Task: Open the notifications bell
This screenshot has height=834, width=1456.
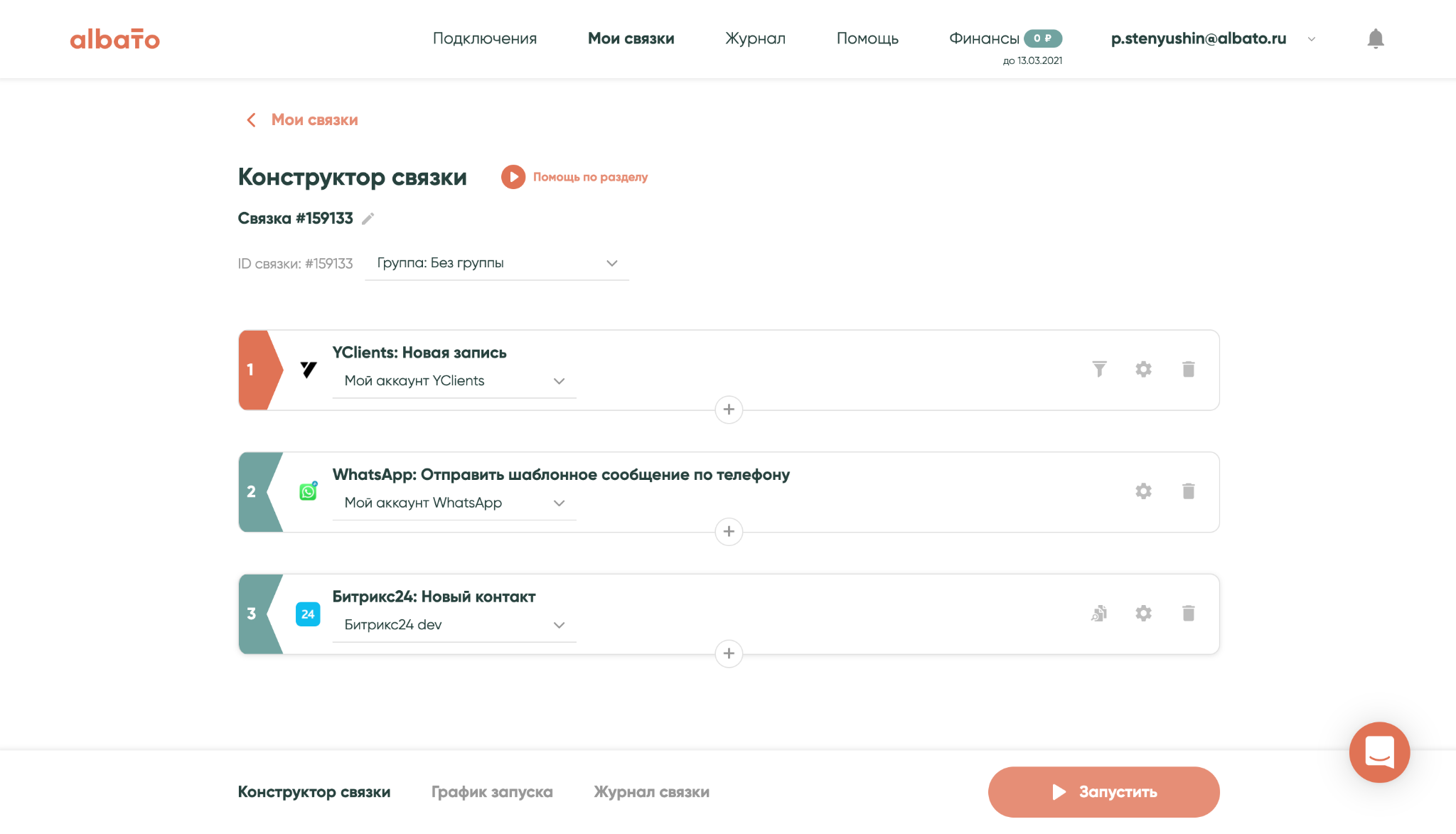Action: 1376,38
